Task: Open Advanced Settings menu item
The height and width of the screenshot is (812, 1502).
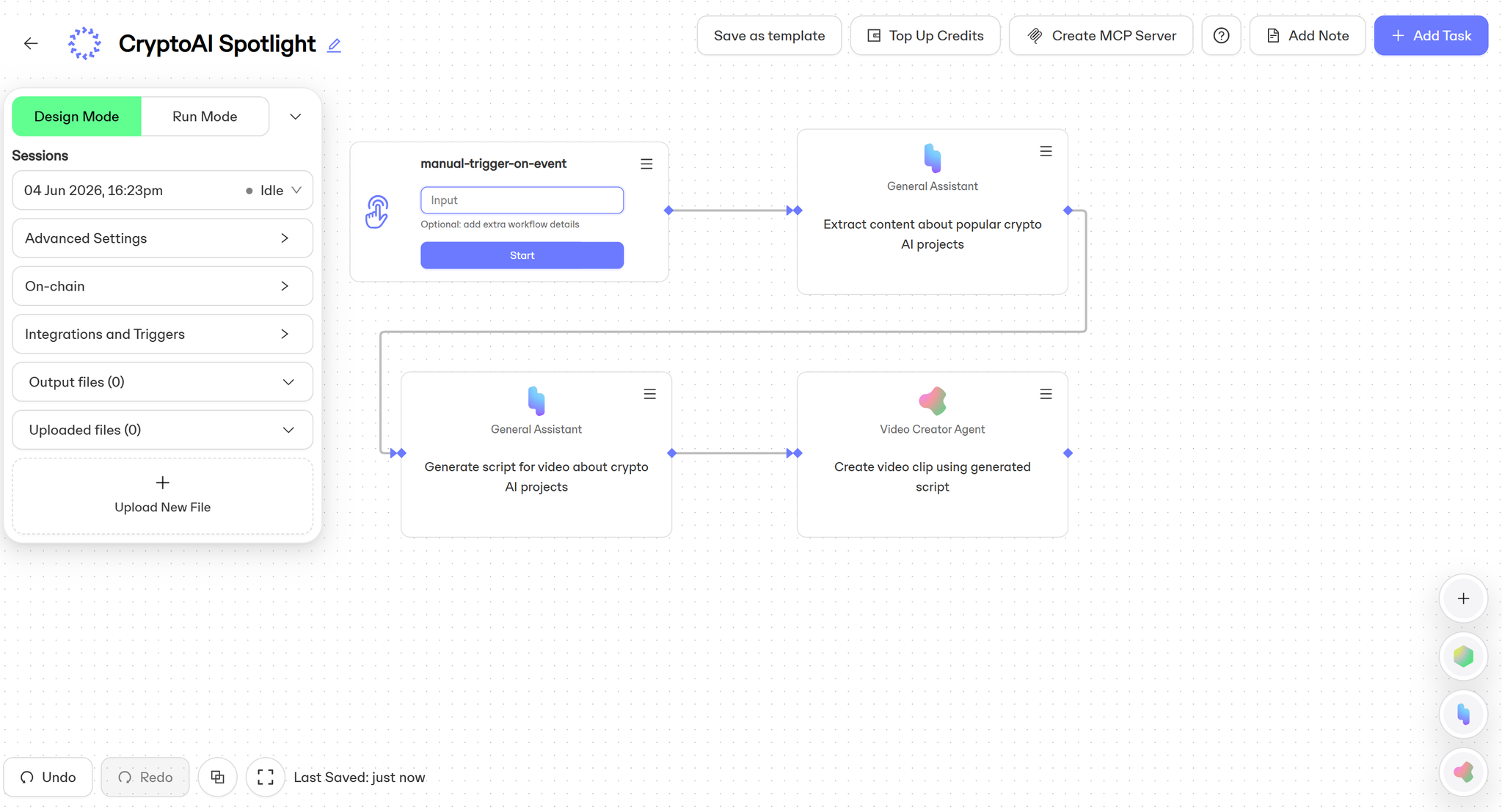Action: click(162, 238)
